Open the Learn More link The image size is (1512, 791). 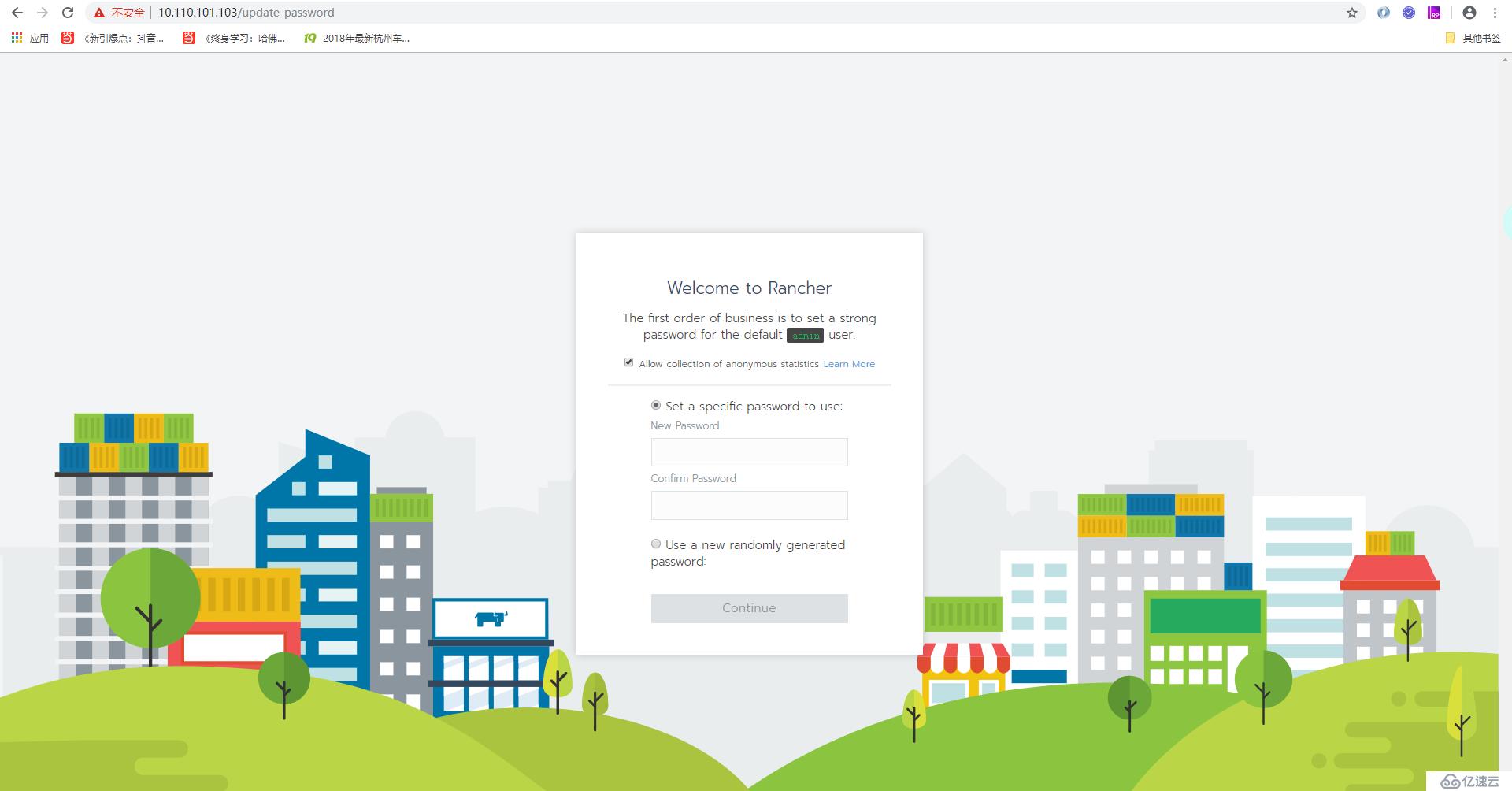coord(849,364)
